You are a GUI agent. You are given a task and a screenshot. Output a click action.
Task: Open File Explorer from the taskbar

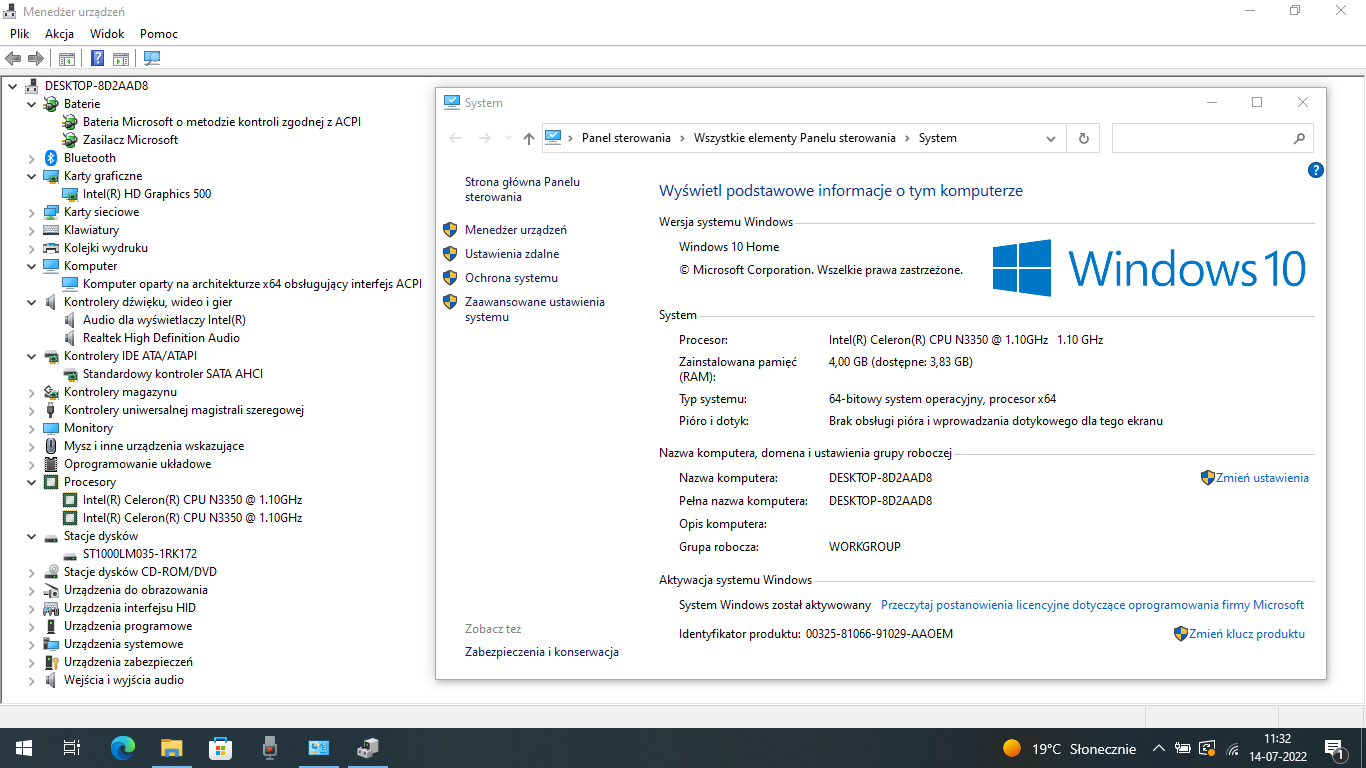(171, 748)
